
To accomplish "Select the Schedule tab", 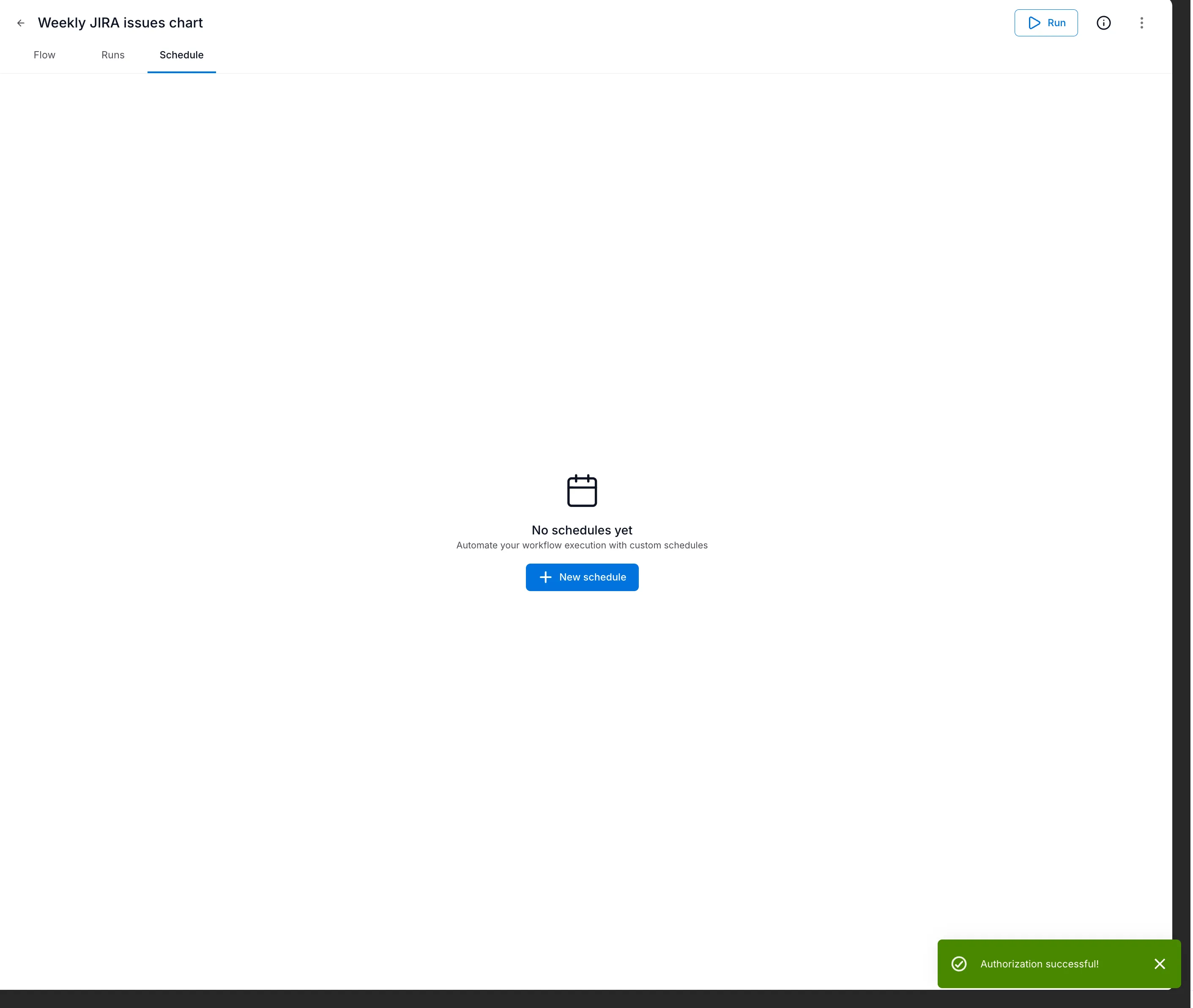I will tap(181, 55).
